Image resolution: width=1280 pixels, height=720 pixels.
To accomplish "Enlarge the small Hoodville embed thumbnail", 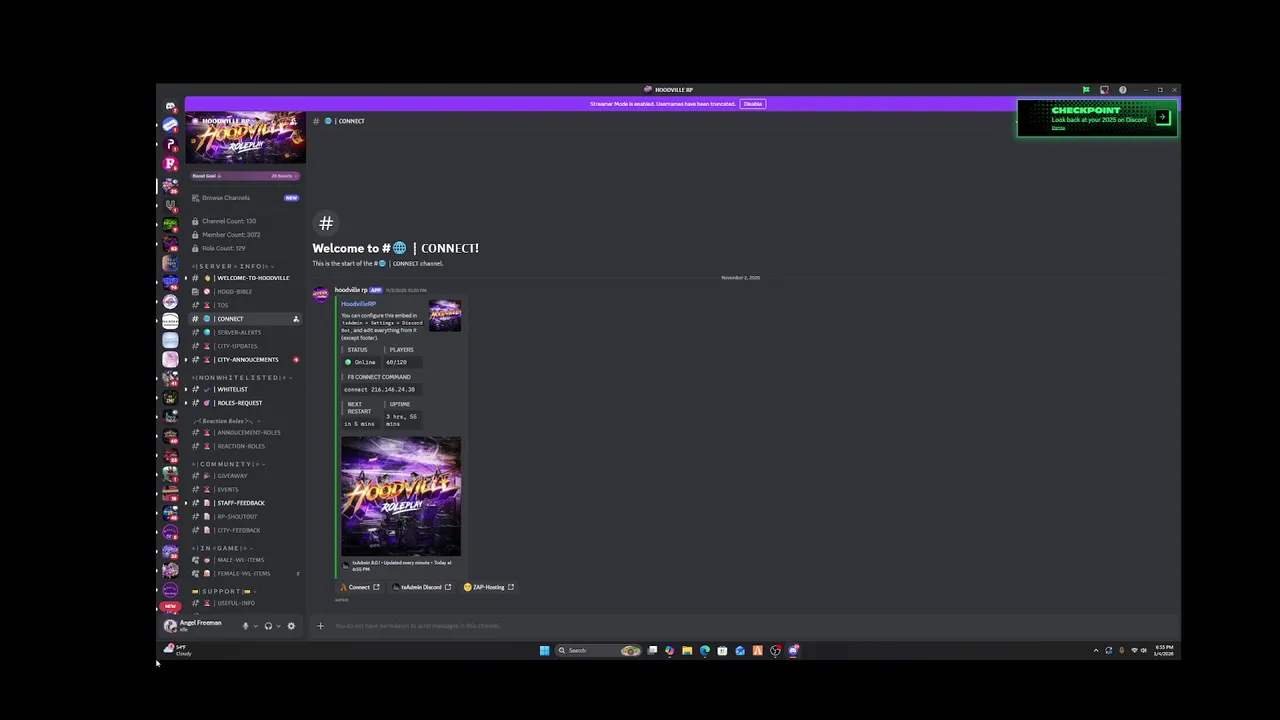I will [445, 315].
